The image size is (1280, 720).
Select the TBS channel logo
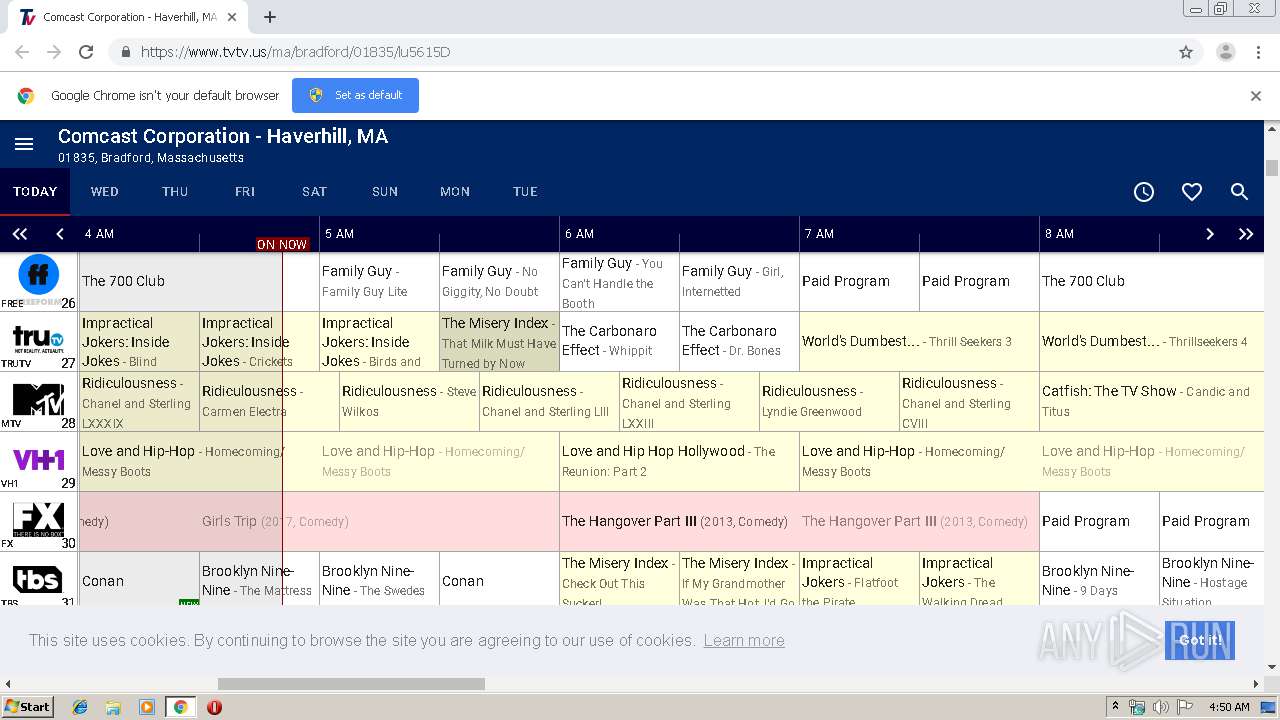(x=38, y=579)
